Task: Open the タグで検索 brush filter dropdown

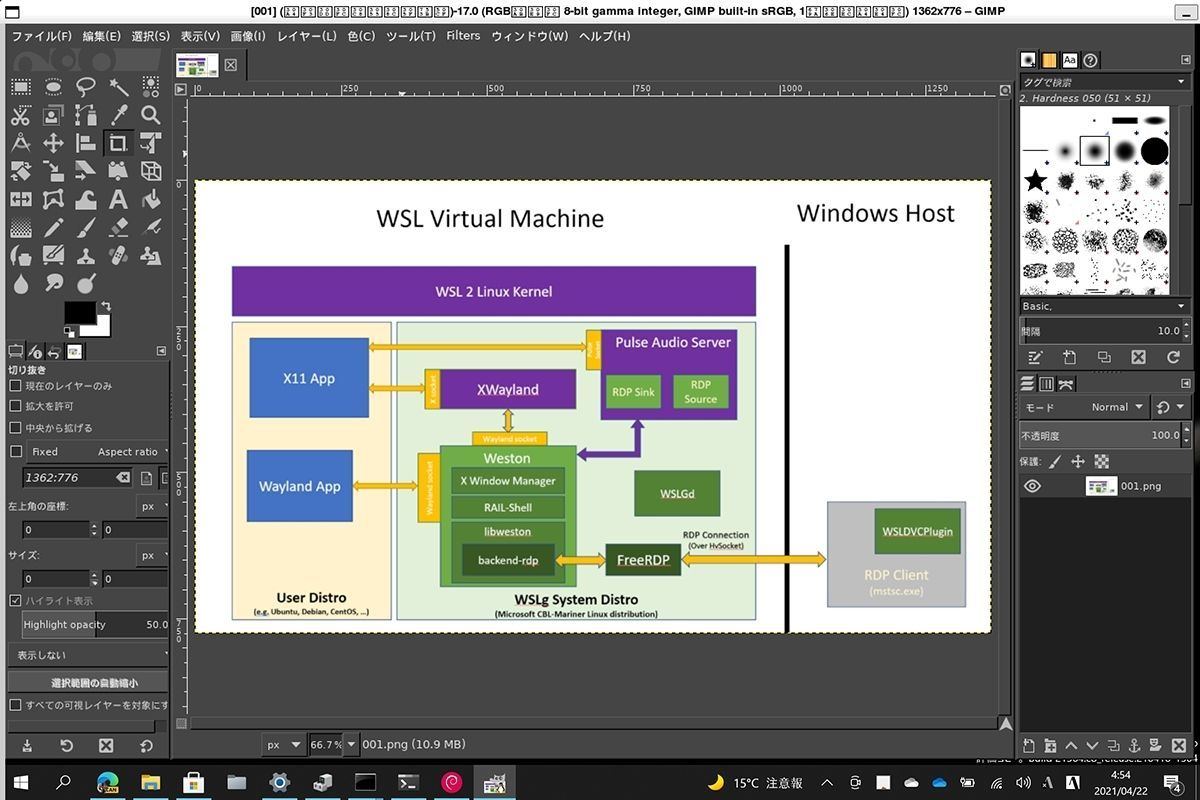Action: point(1105,82)
